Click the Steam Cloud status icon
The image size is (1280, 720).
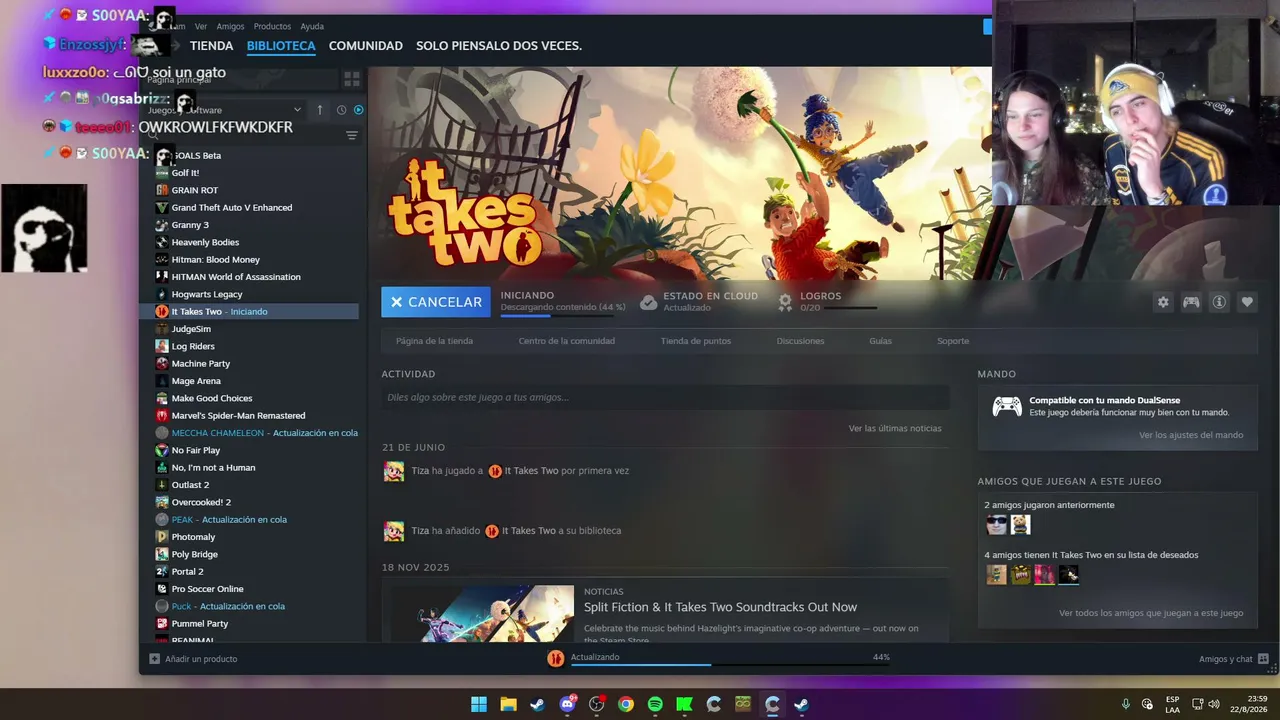pos(648,302)
